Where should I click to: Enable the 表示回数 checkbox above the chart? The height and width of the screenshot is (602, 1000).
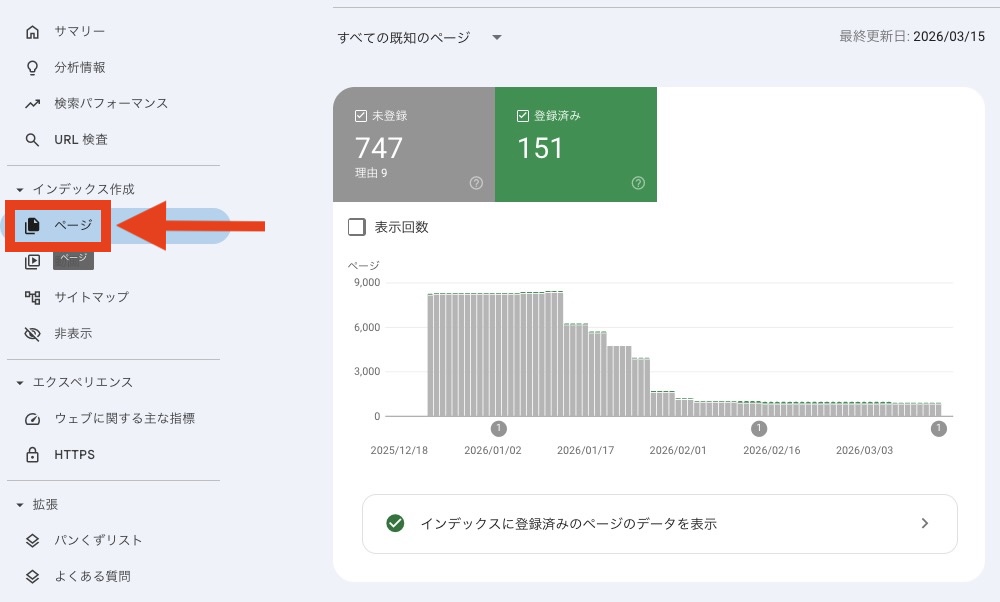point(356,227)
